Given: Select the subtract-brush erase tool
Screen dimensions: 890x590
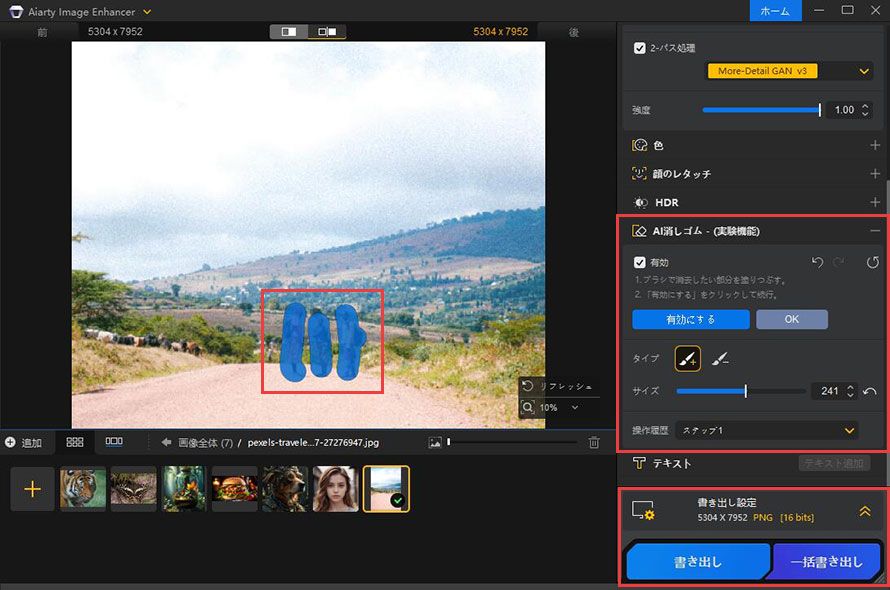Looking at the screenshot, I should 720,359.
